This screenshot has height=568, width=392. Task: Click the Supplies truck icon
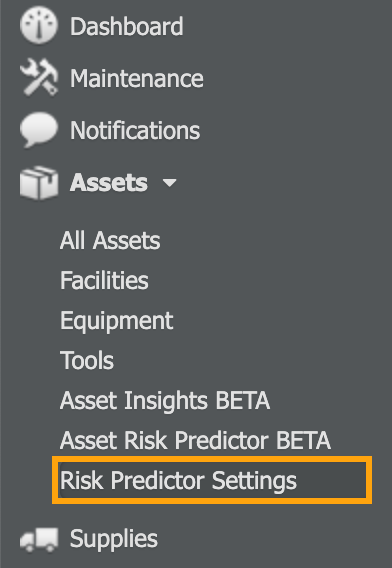point(39,539)
